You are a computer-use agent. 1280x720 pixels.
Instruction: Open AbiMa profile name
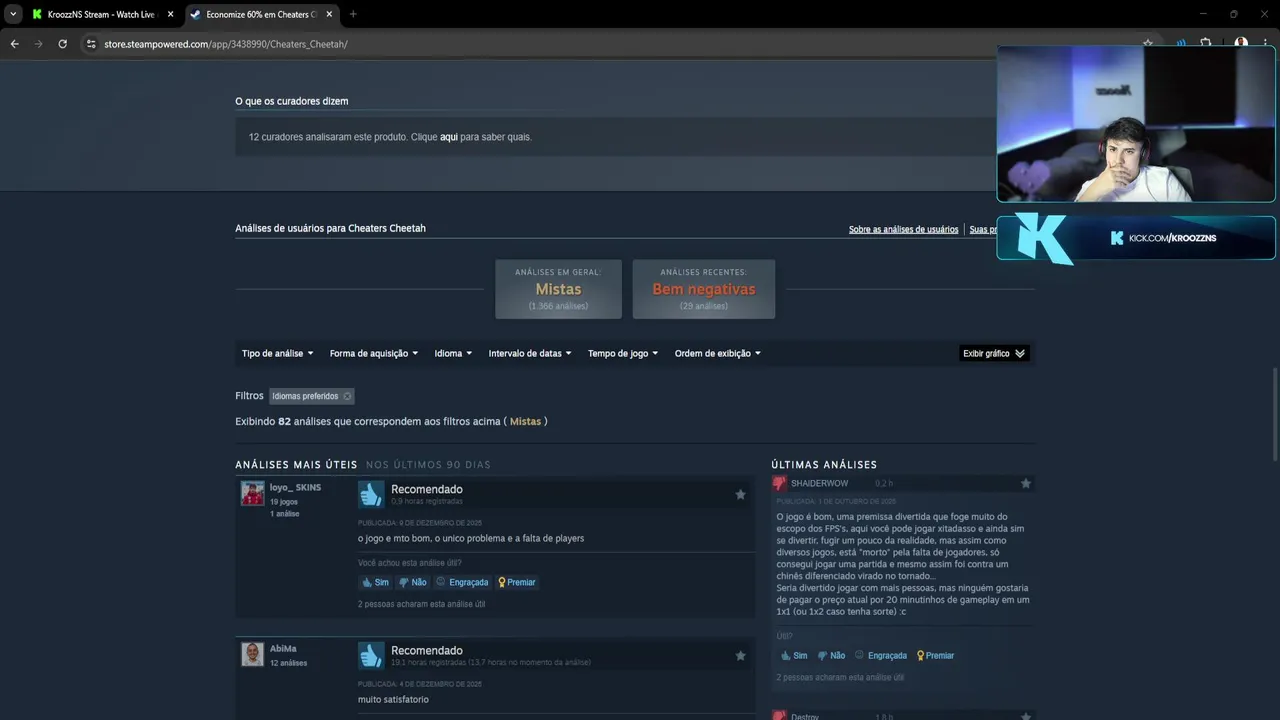pos(283,649)
